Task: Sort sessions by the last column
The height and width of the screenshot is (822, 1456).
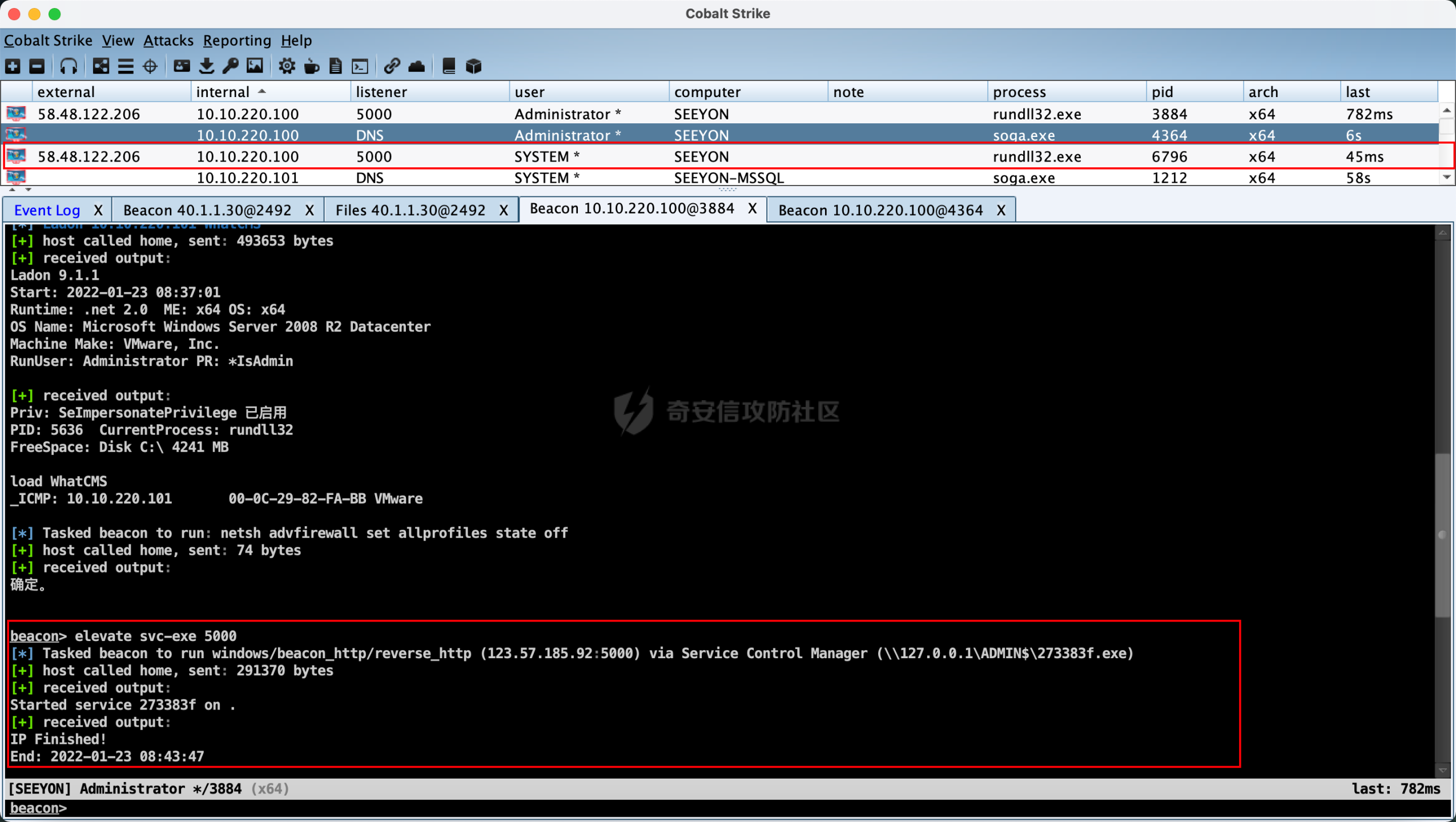Action: 1389,92
